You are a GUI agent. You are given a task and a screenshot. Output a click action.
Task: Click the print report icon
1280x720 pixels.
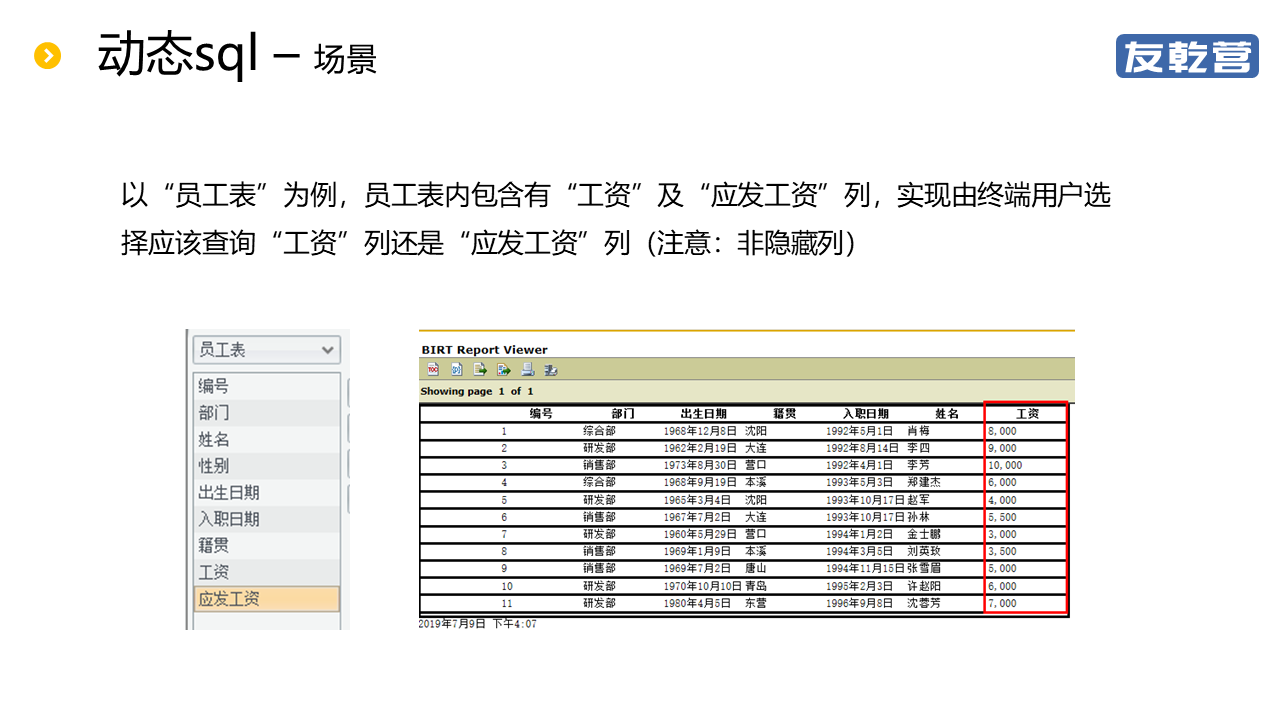point(527,369)
